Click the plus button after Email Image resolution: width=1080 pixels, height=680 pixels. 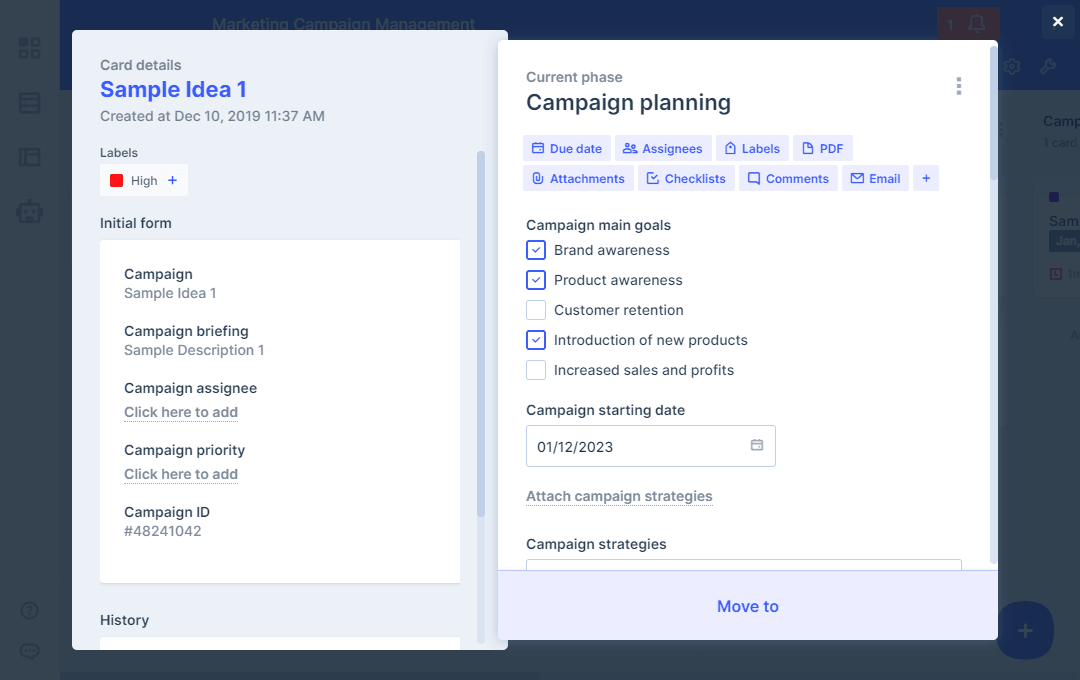(926, 178)
